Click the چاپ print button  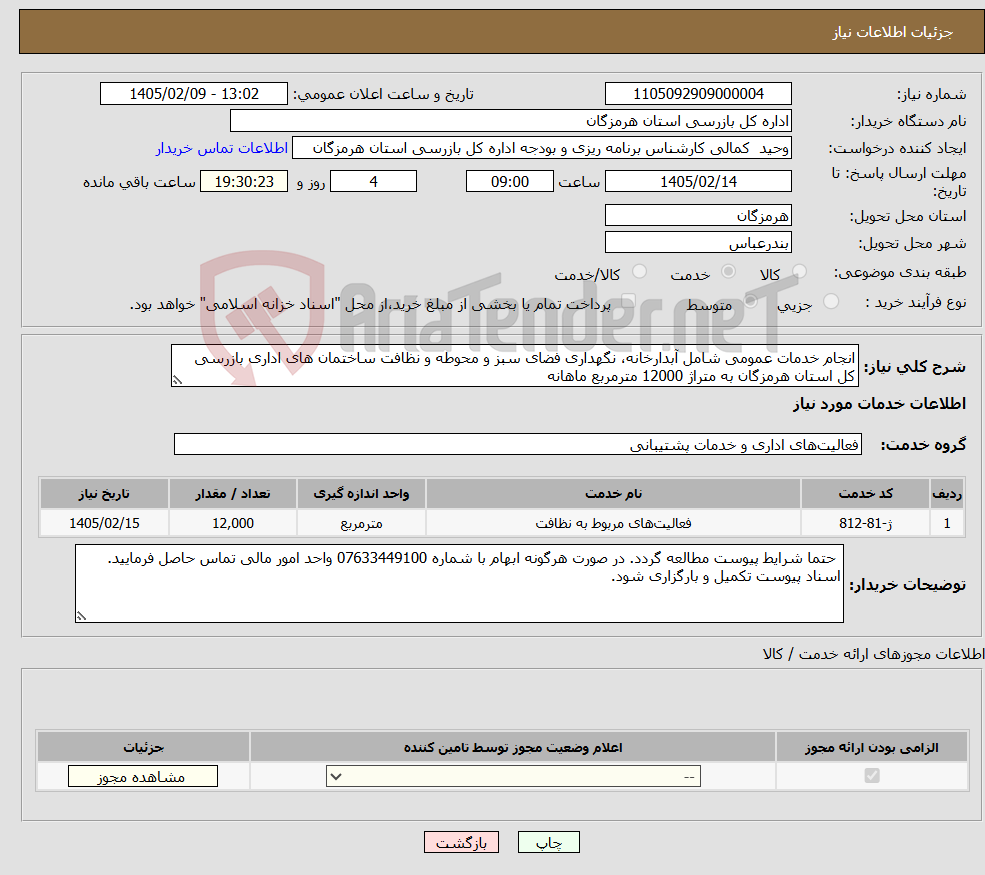tap(548, 842)
